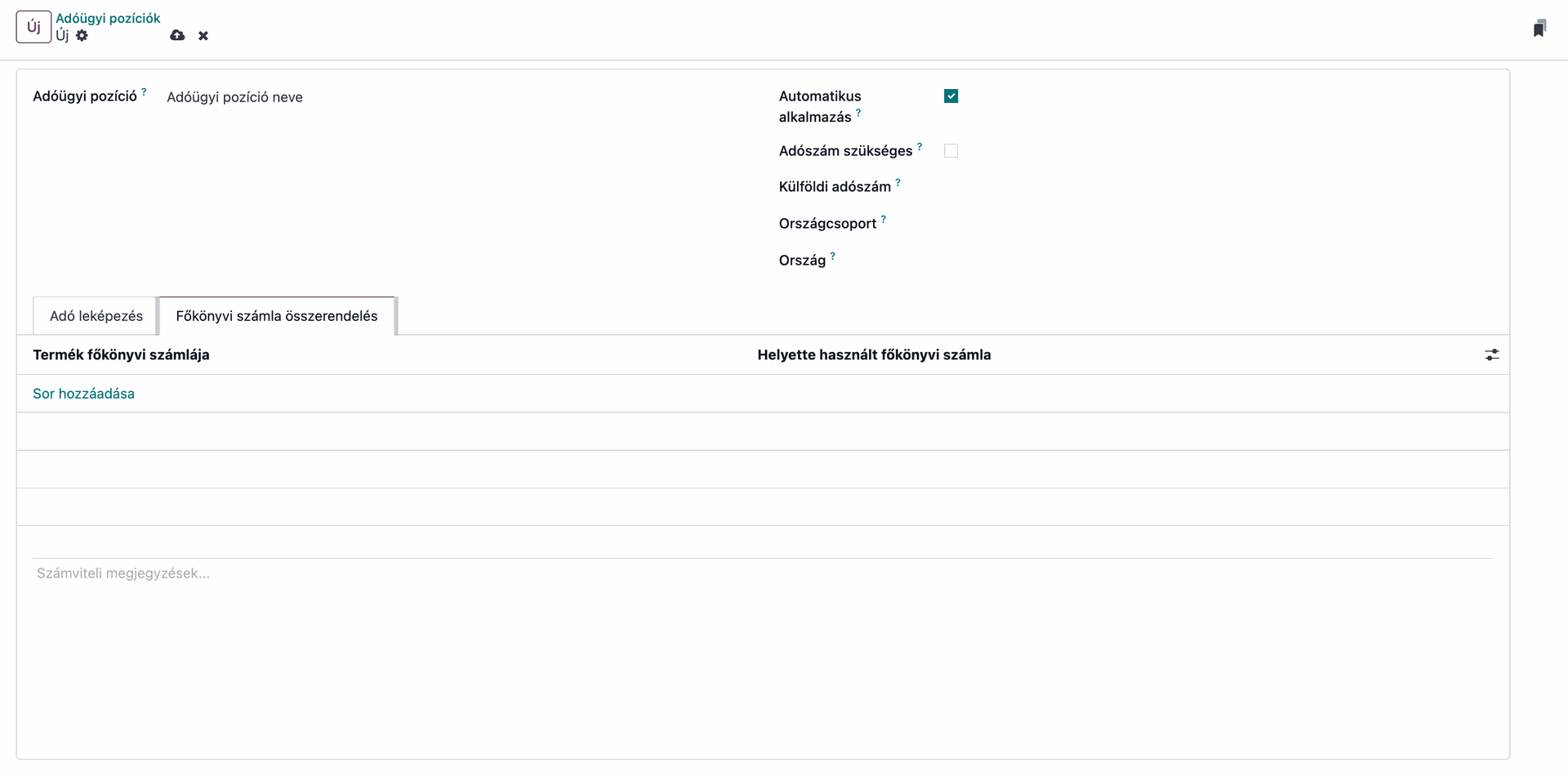The image size is (1568, 776).
Task: Click the Helyette használt főkönyvi számla header
Action: 874,355
